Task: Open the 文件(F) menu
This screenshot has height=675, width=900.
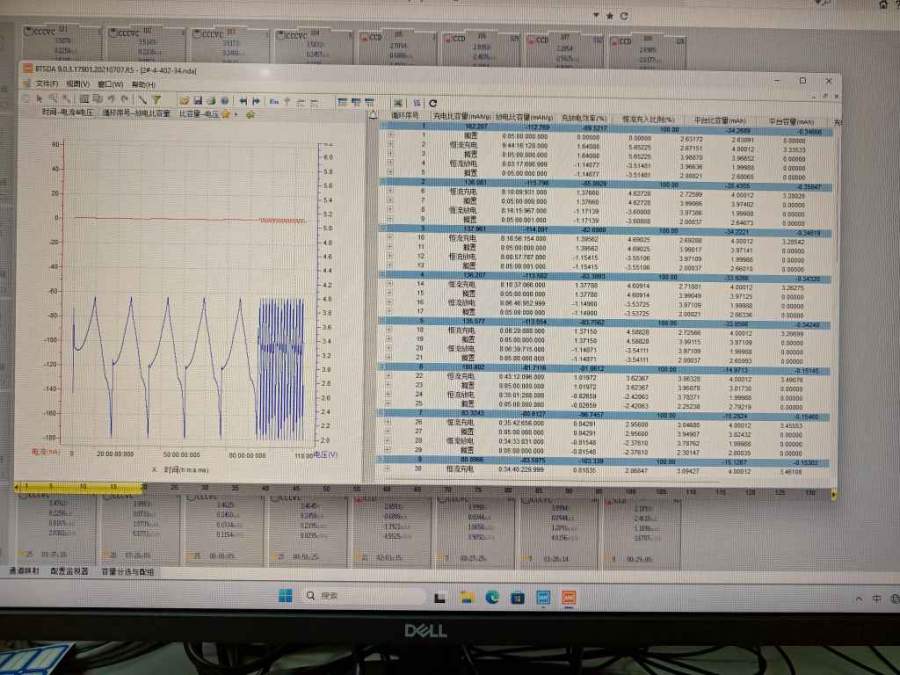Action: [x=47, y=85]
